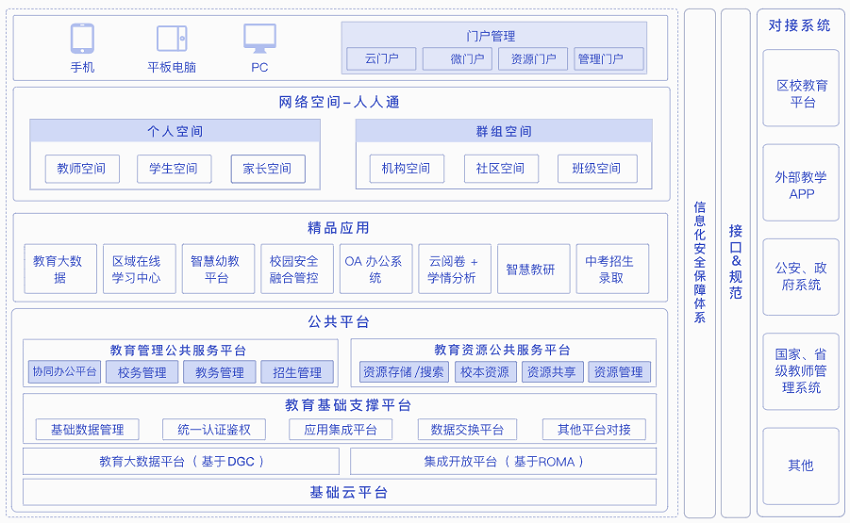
Task: Open the 公安、政府系统 card
Action: (801, 277)
